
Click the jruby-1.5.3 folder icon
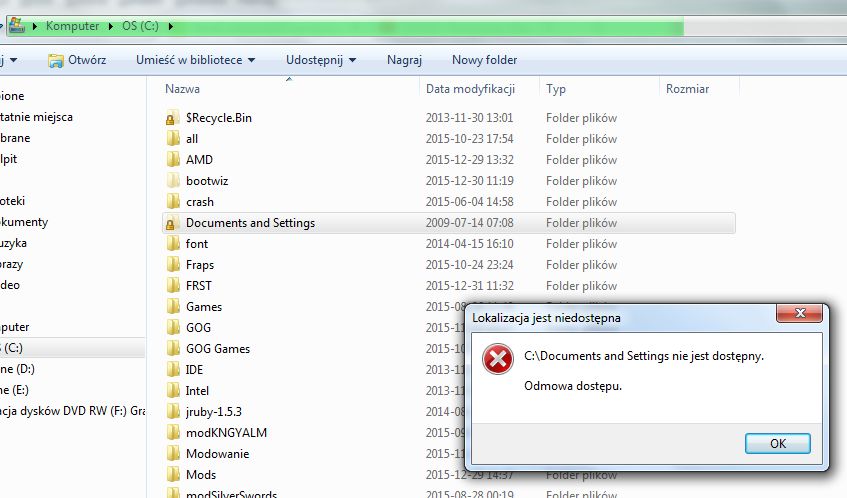(172, 412)
